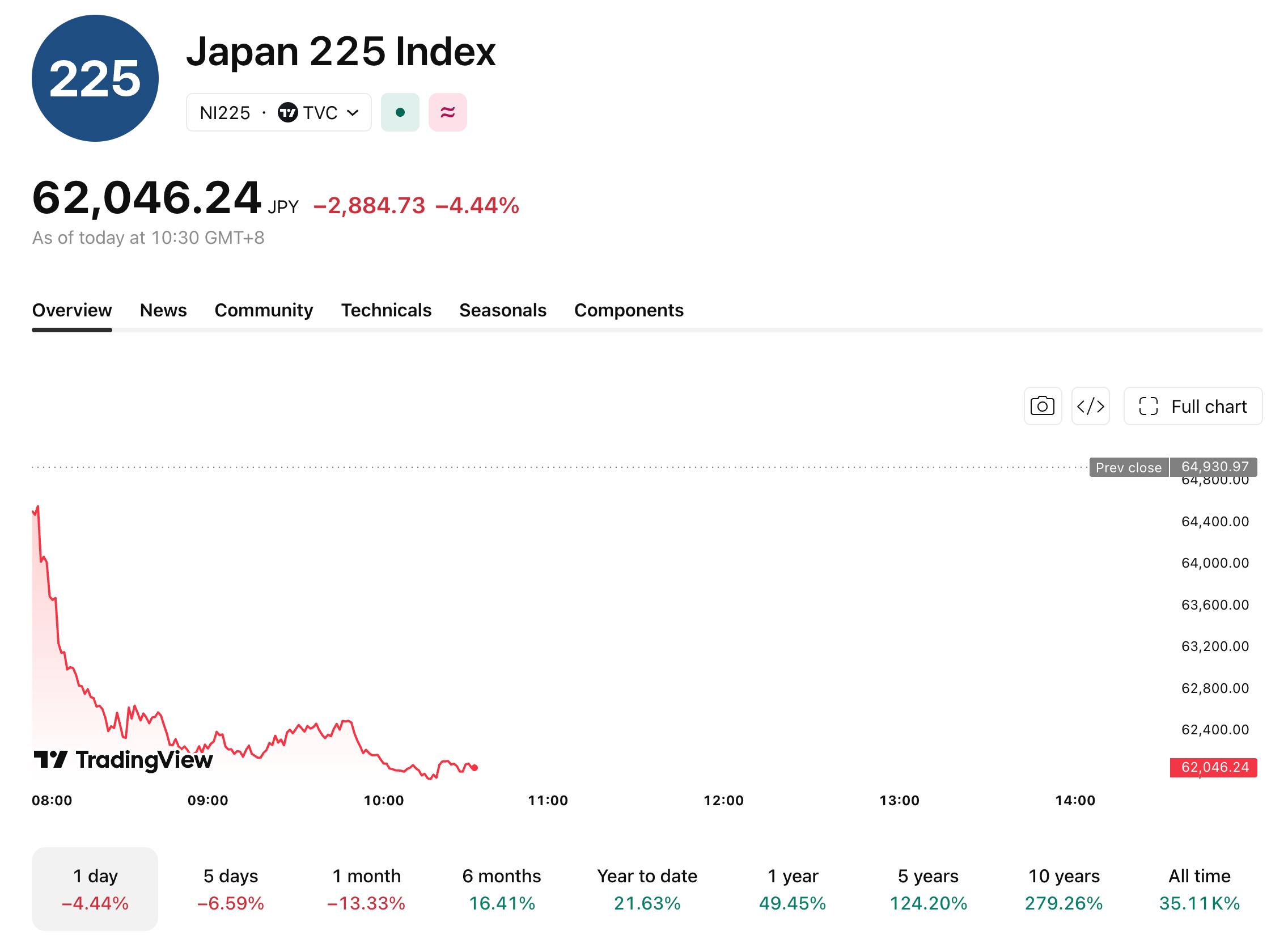Screen dimensions: 1288x939
Task: Open the NI225 TVC symbol source dropdown
Action: (279, 112)
